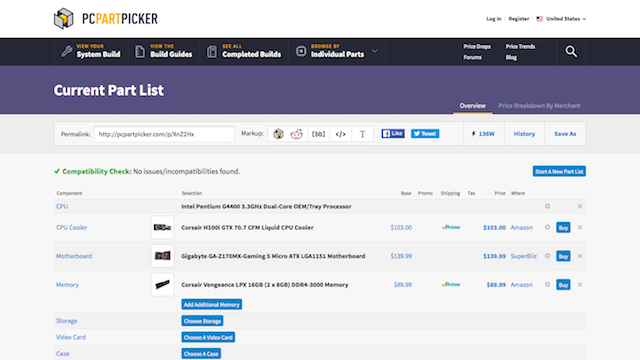Click Choose A Video Card

click(208, 337)
